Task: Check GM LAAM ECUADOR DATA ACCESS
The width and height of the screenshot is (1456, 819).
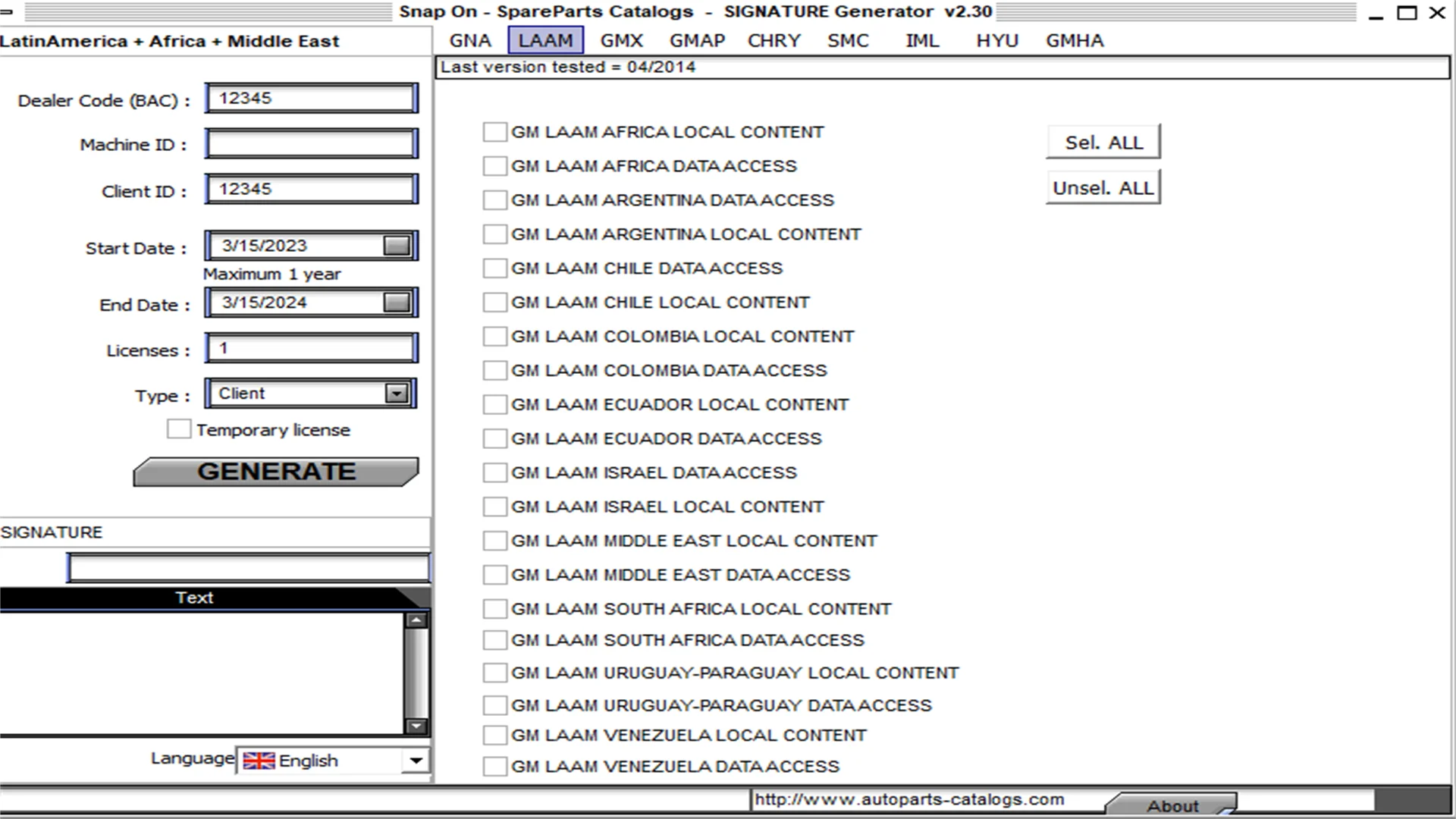Action: [495, 439]
